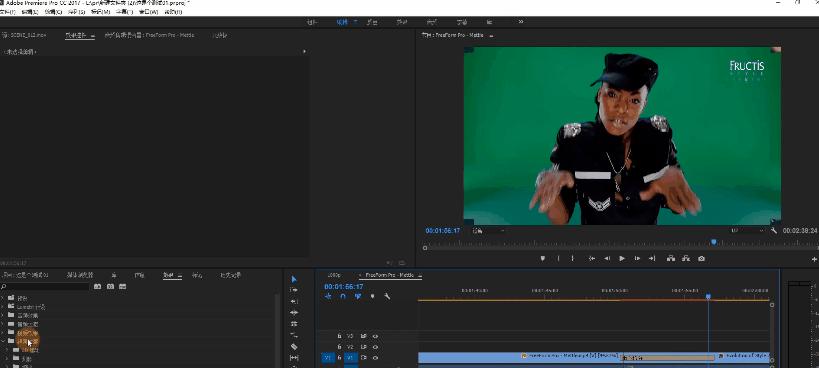Click the Mark In button
This screenshot has height=368, width=819.
pos(558,258)
